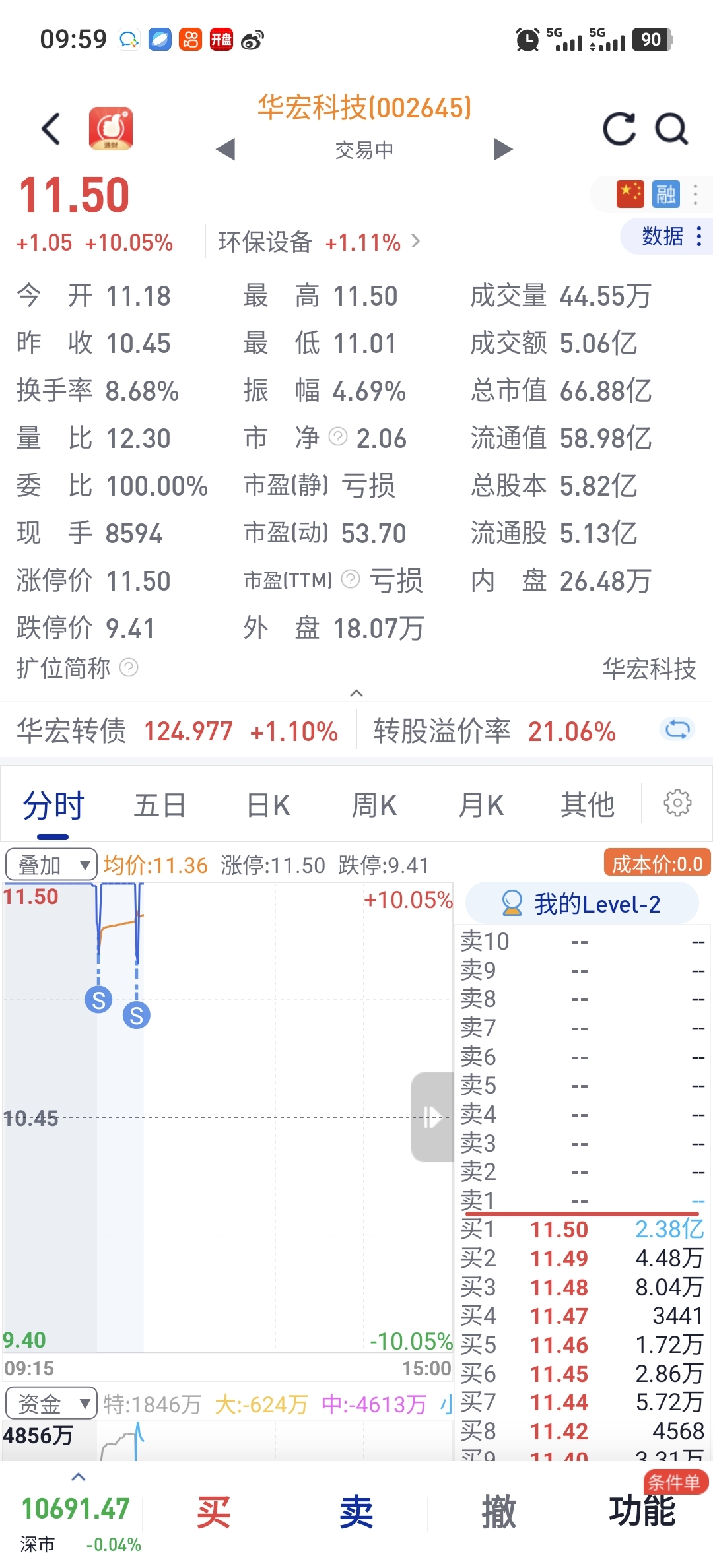This screenshot has height=1568, width=713.
Task: Tap the stock title 华宏科技(002645)
Action: 364,108
